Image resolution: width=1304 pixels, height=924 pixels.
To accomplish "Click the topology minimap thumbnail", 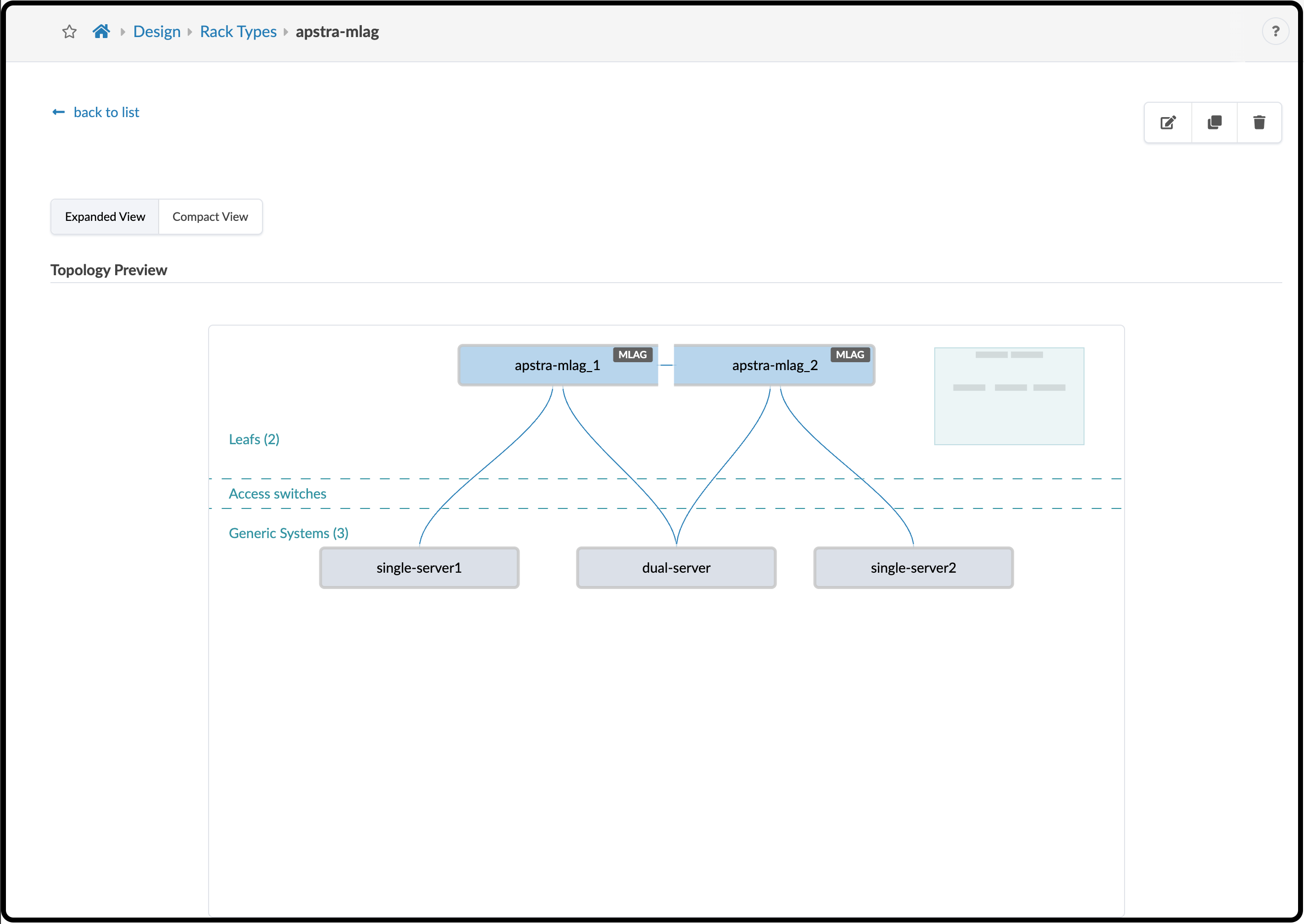I will point(1009,396).
